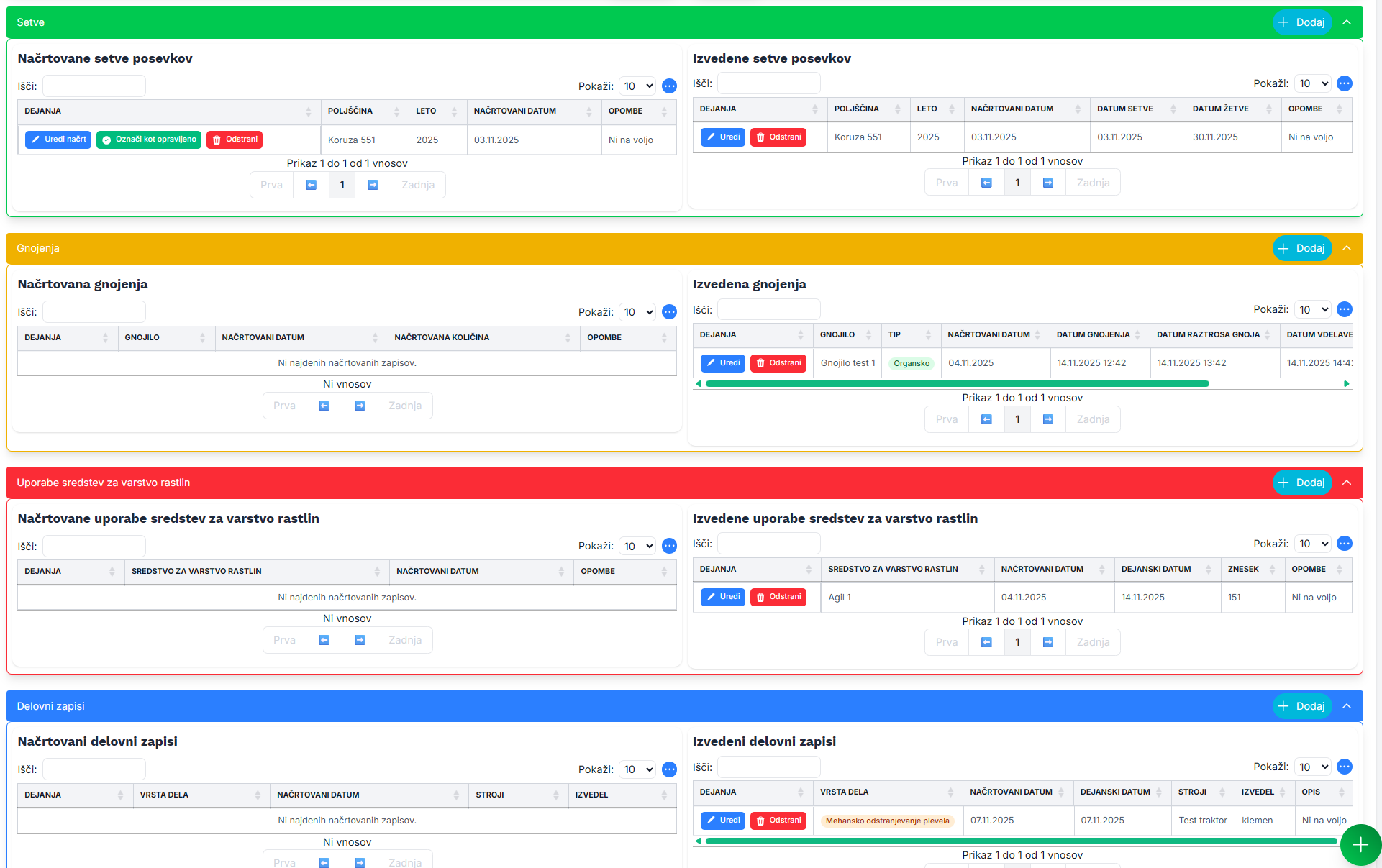Go to next page in Načrtovane setve
Image resolution: width=1382 pixels, height=868 pixels.
tap(373, 185)
